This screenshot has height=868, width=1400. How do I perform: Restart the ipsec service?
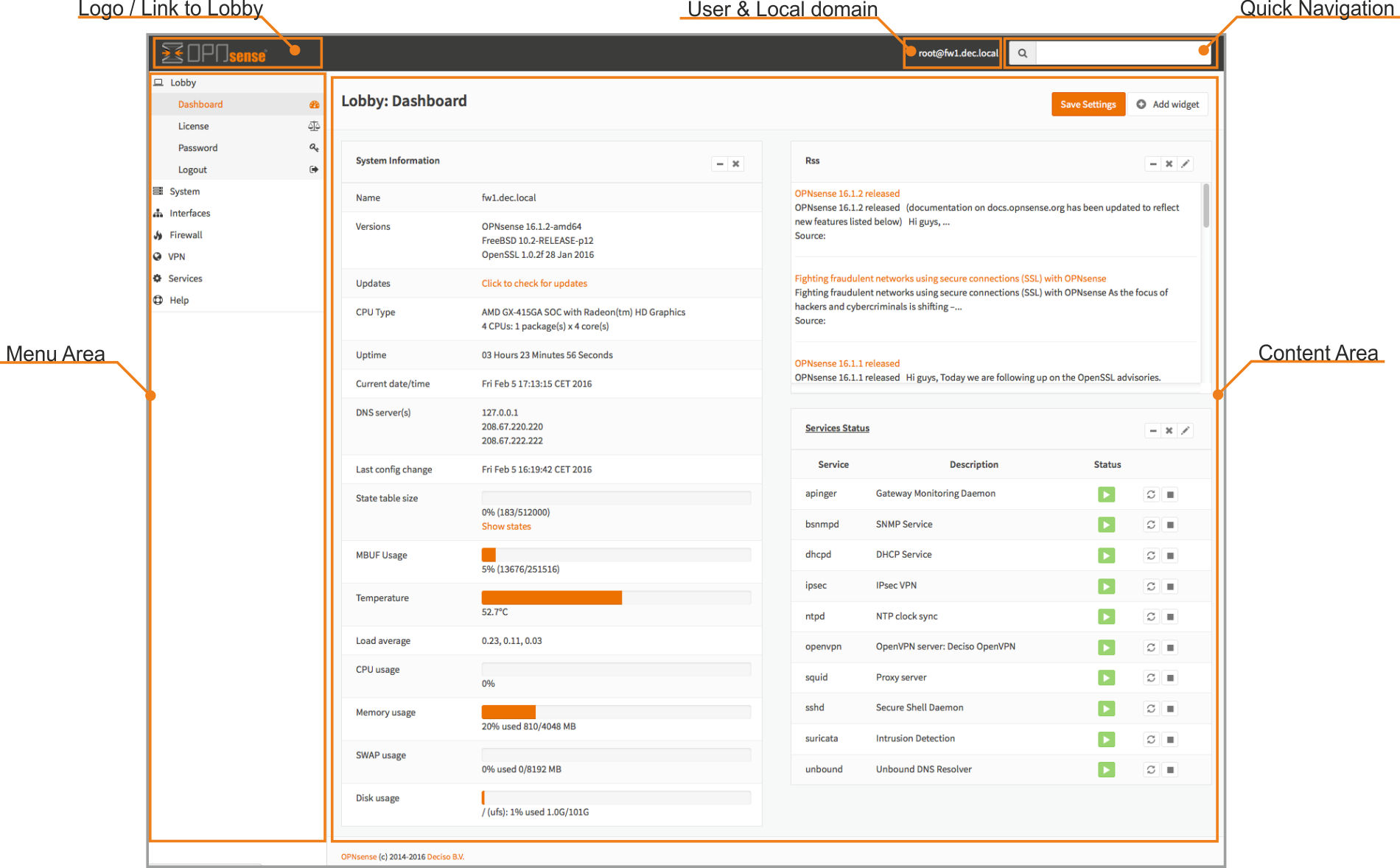[x=1151, y=587]
